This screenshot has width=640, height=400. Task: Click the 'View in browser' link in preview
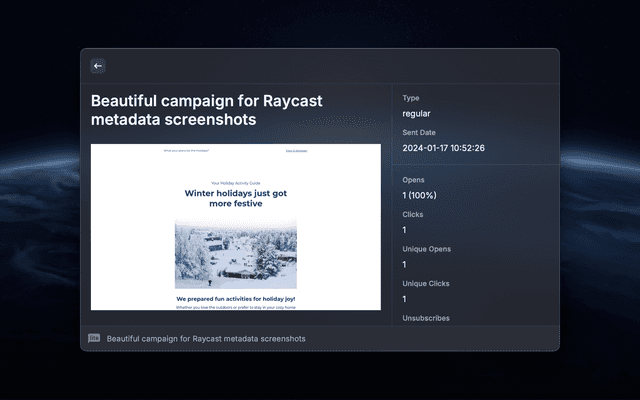point(296,151)
